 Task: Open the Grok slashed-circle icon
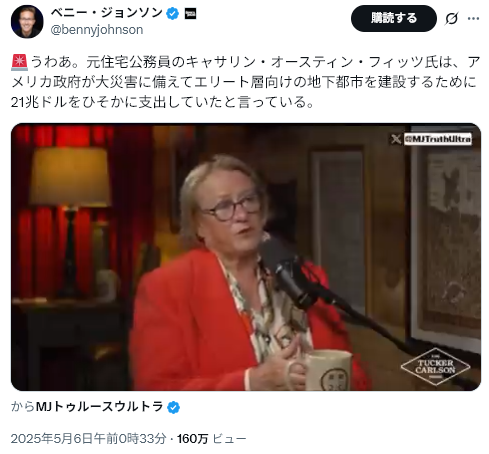pos(451,19)
